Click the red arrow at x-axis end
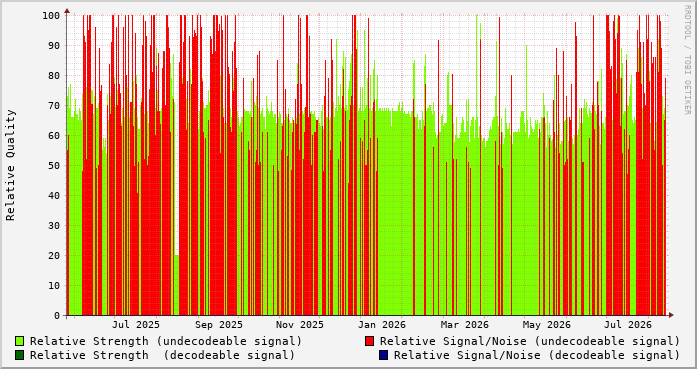697x369 pixels. tap(671, 315)
